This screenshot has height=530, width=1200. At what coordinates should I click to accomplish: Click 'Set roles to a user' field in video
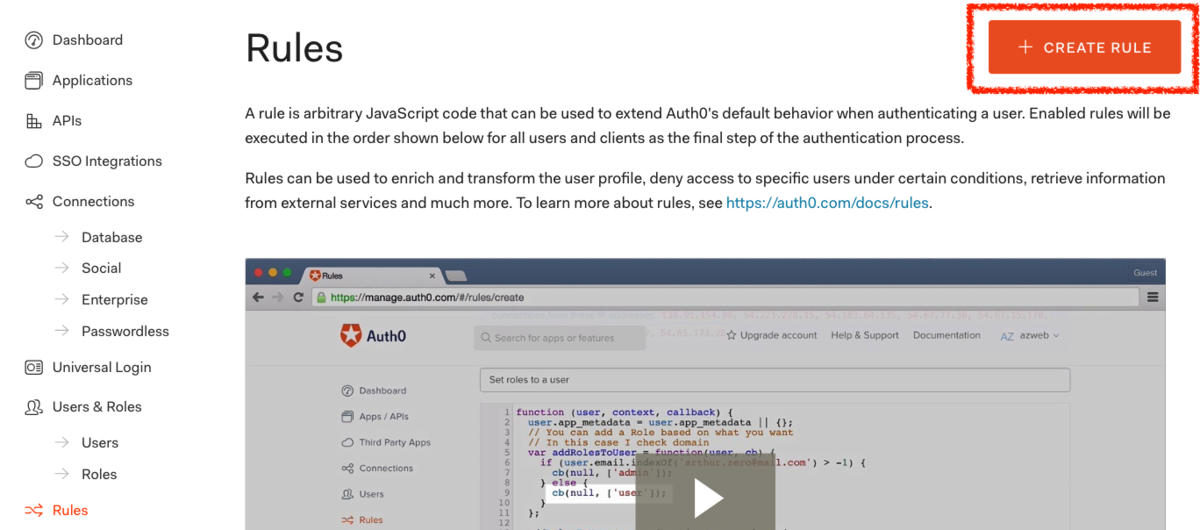coord(775,380)
